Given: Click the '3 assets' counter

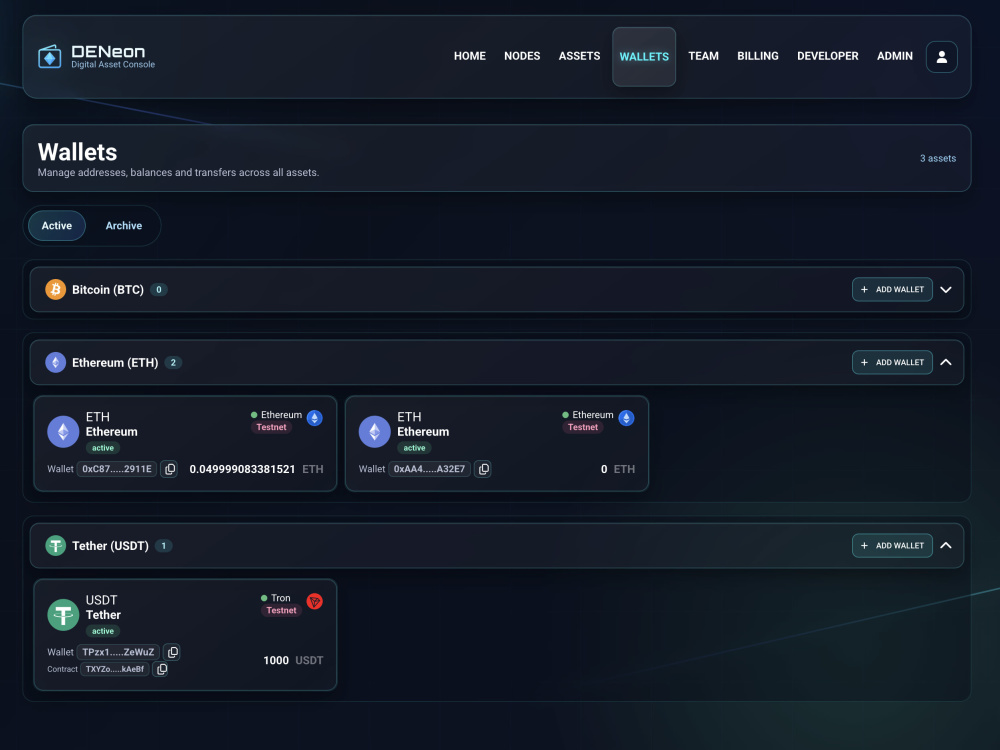Looking at the screenshot, I should click(x=938, y=158).
